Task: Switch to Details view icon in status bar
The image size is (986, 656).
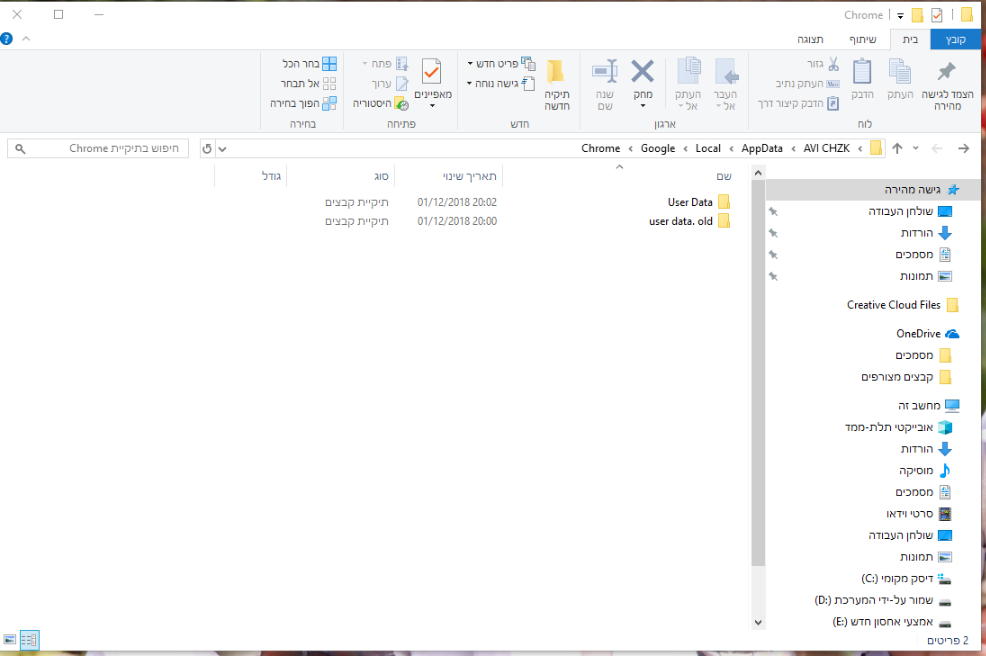Action: (x=30, y=640)
